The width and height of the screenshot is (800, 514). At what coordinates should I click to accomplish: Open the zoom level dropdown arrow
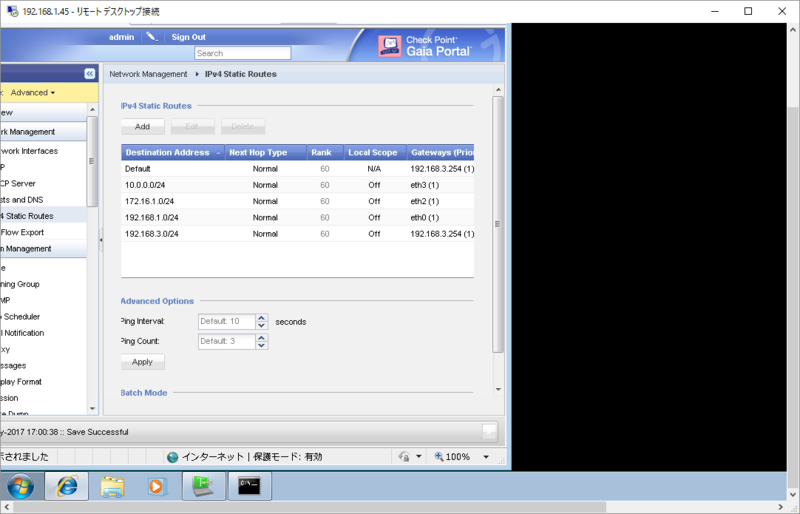coord(486,457)
